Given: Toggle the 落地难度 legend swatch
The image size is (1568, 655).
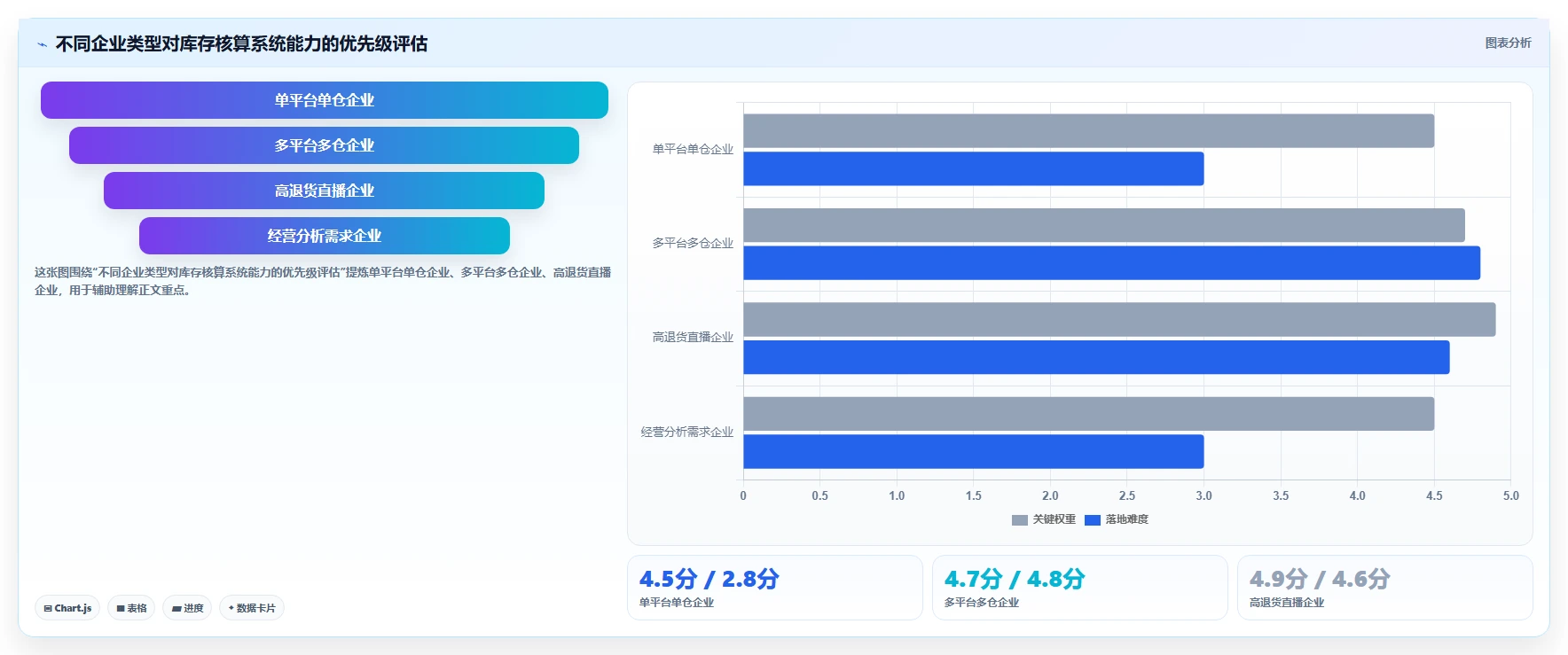Looking at the screenshot, I should coord(1093,520).
